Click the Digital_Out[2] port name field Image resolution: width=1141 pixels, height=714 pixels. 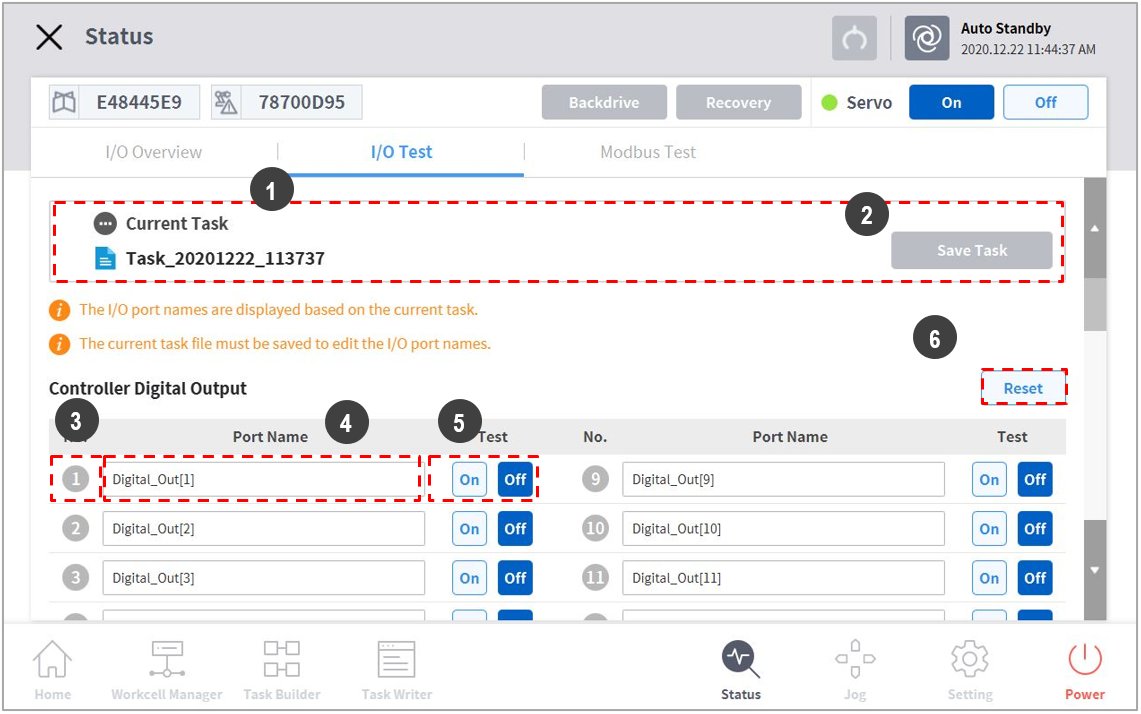coord(263,528)
